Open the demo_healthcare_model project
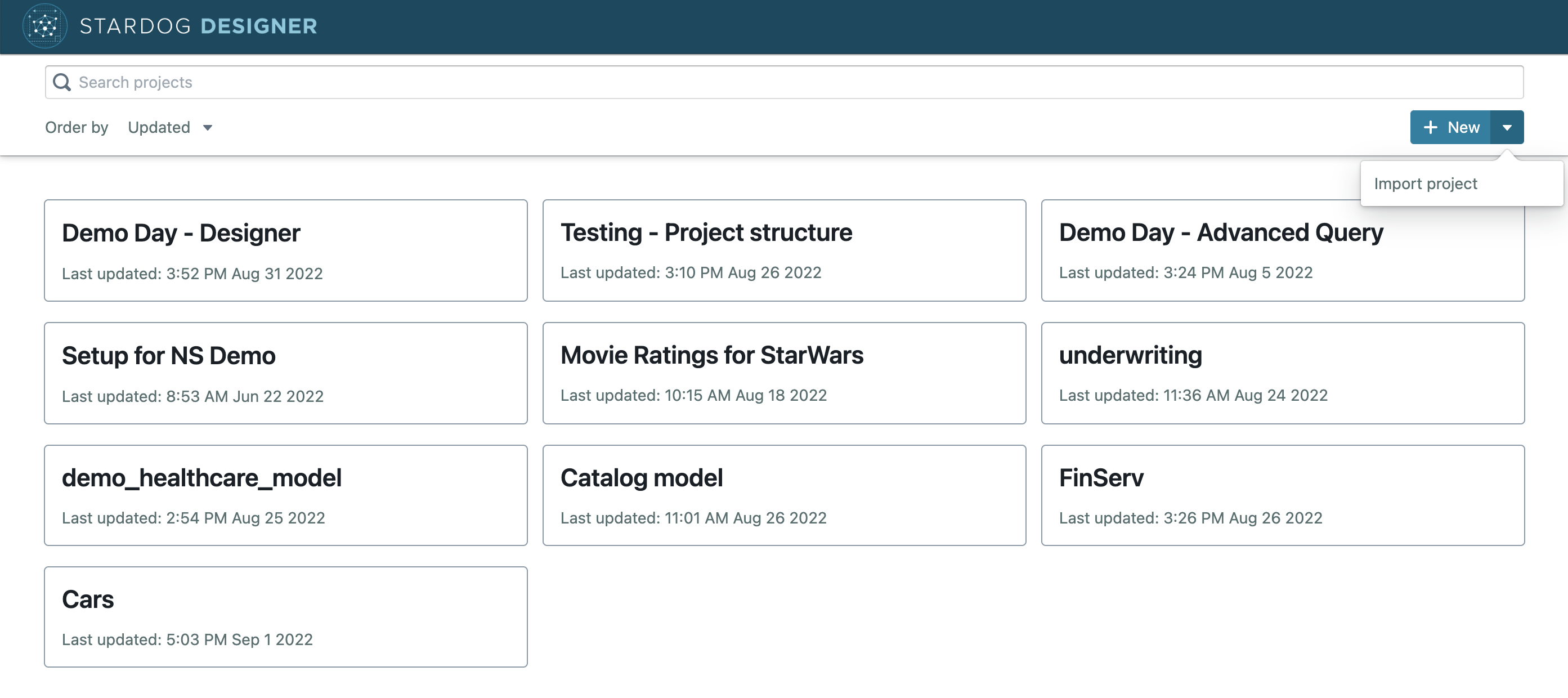 285,495
